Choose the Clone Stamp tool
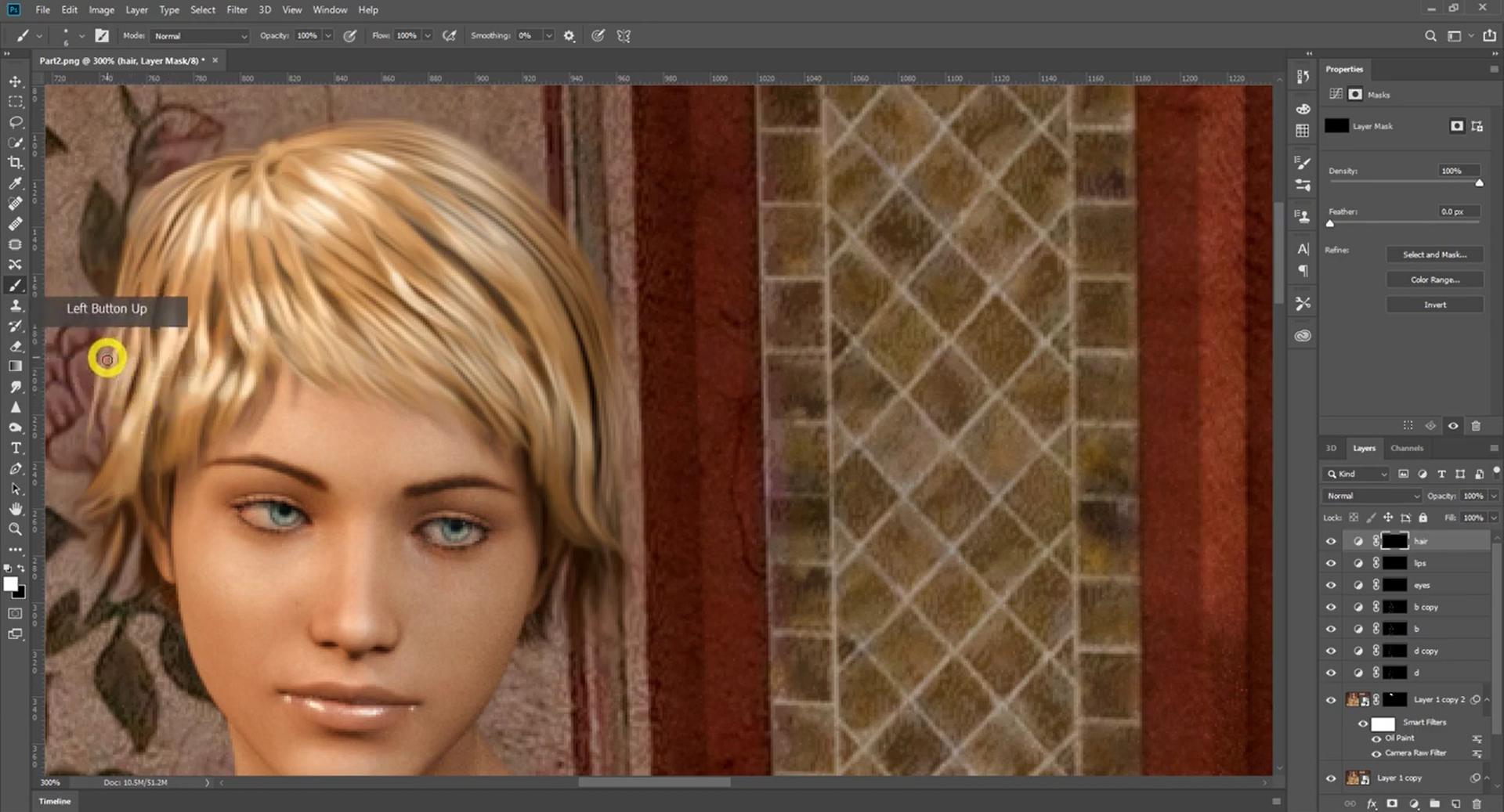Image resolution: width=1504 pixels, height=812 pixels. (x=15, y=305)
